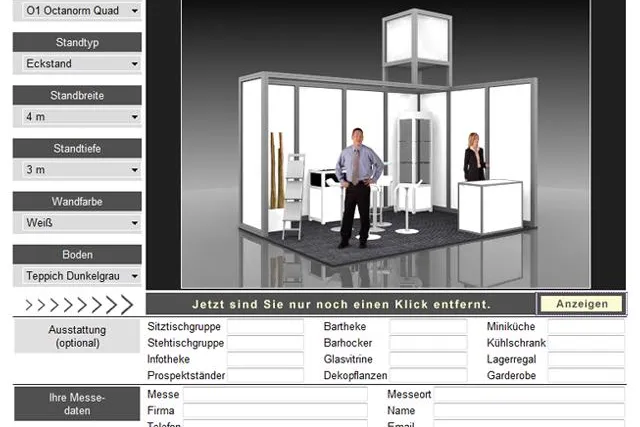Expand the Standtiefe 3 m dropdown
This screenshot has height=427, width=640.
[x=81, y=170]
